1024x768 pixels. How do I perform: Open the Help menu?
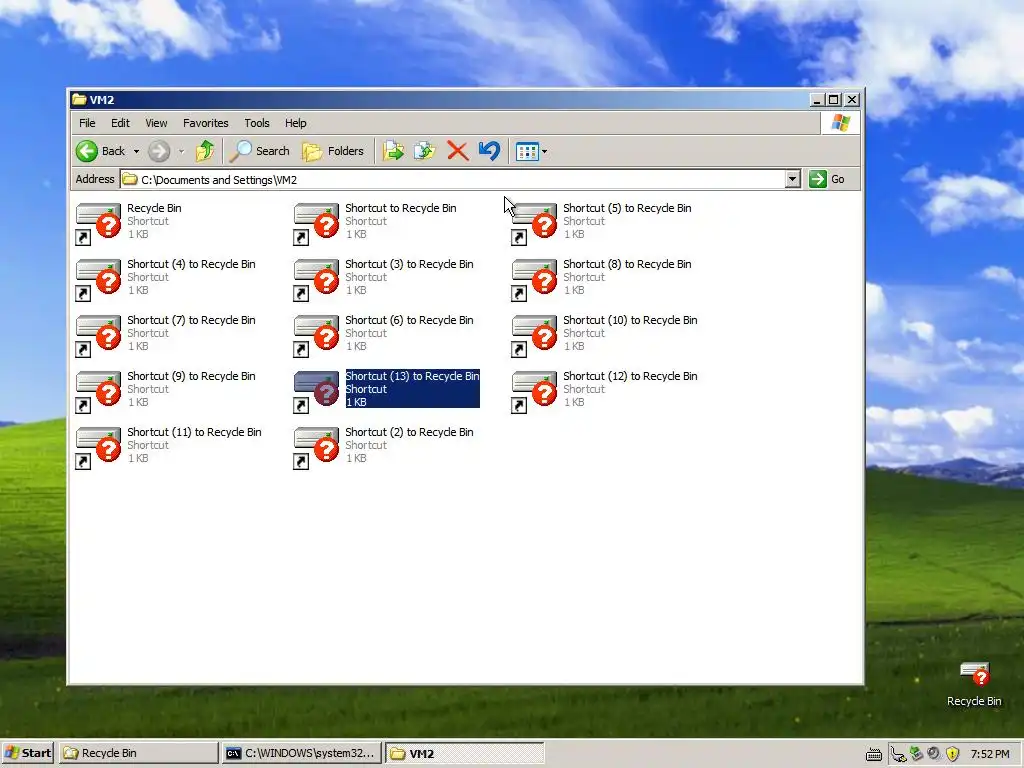tap(295, 123)
